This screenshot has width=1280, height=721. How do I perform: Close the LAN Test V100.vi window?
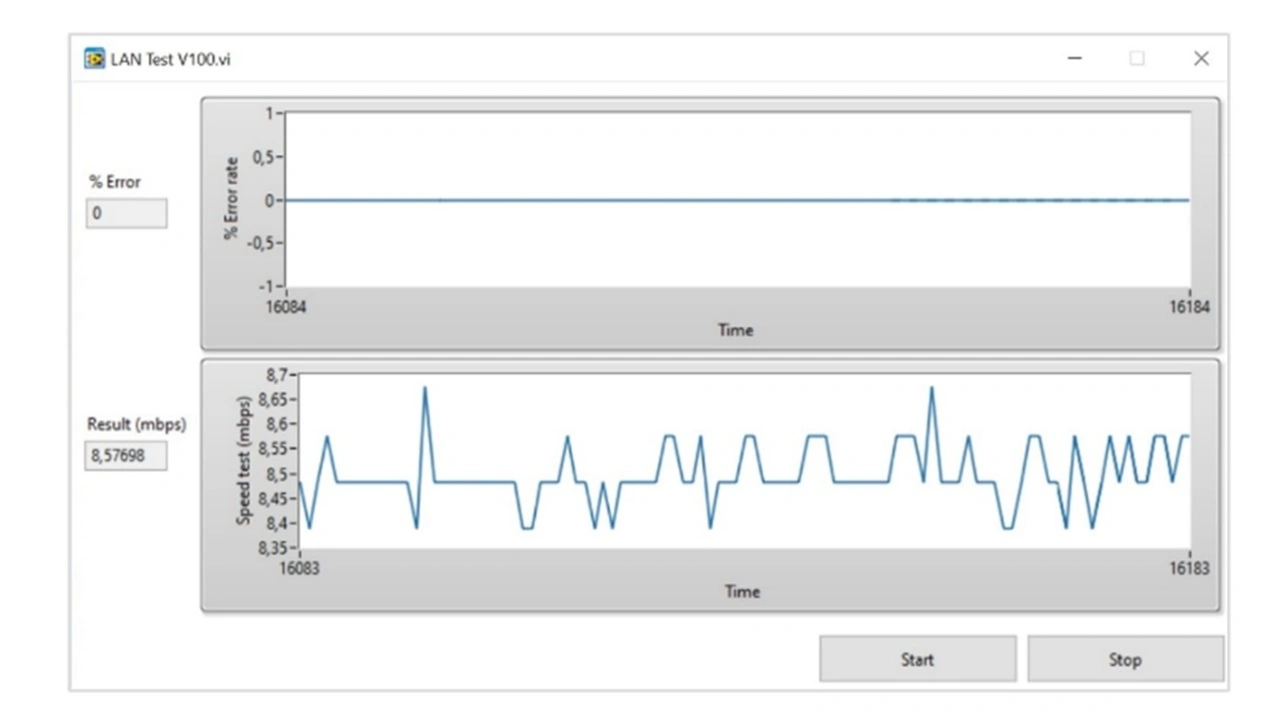click(x=1201, y=59)
